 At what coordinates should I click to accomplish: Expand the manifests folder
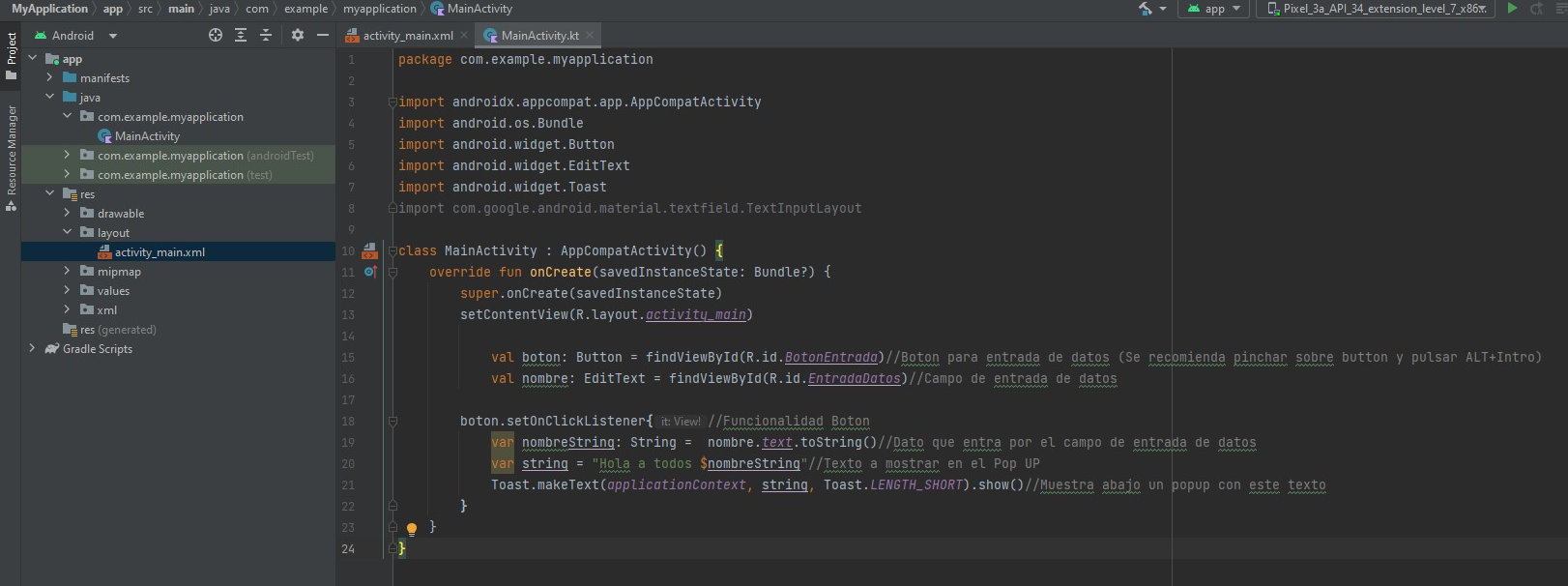(x=49, y=77)
